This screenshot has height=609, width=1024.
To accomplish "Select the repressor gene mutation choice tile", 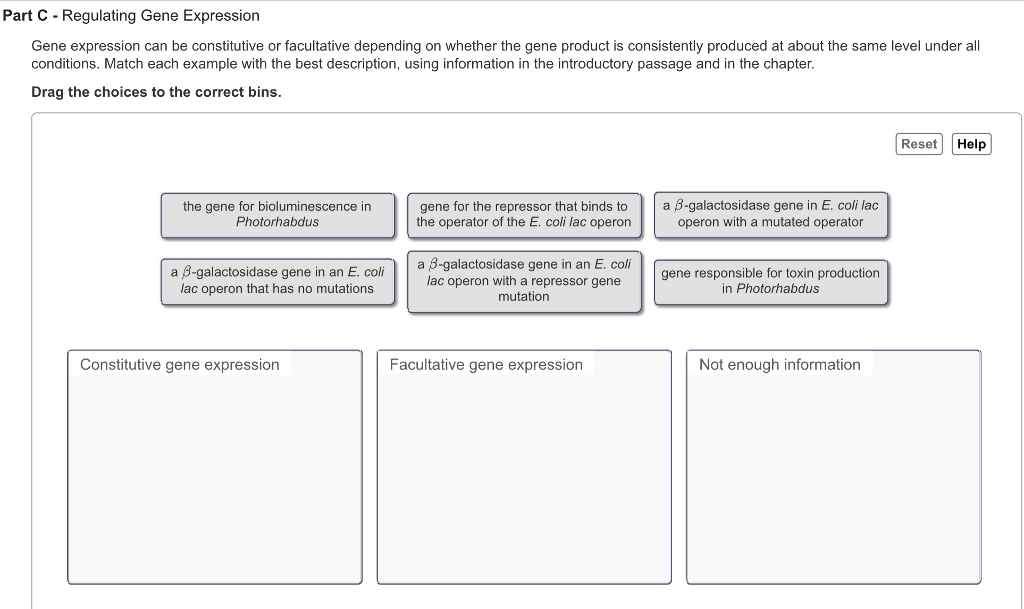I will [524, 281].
